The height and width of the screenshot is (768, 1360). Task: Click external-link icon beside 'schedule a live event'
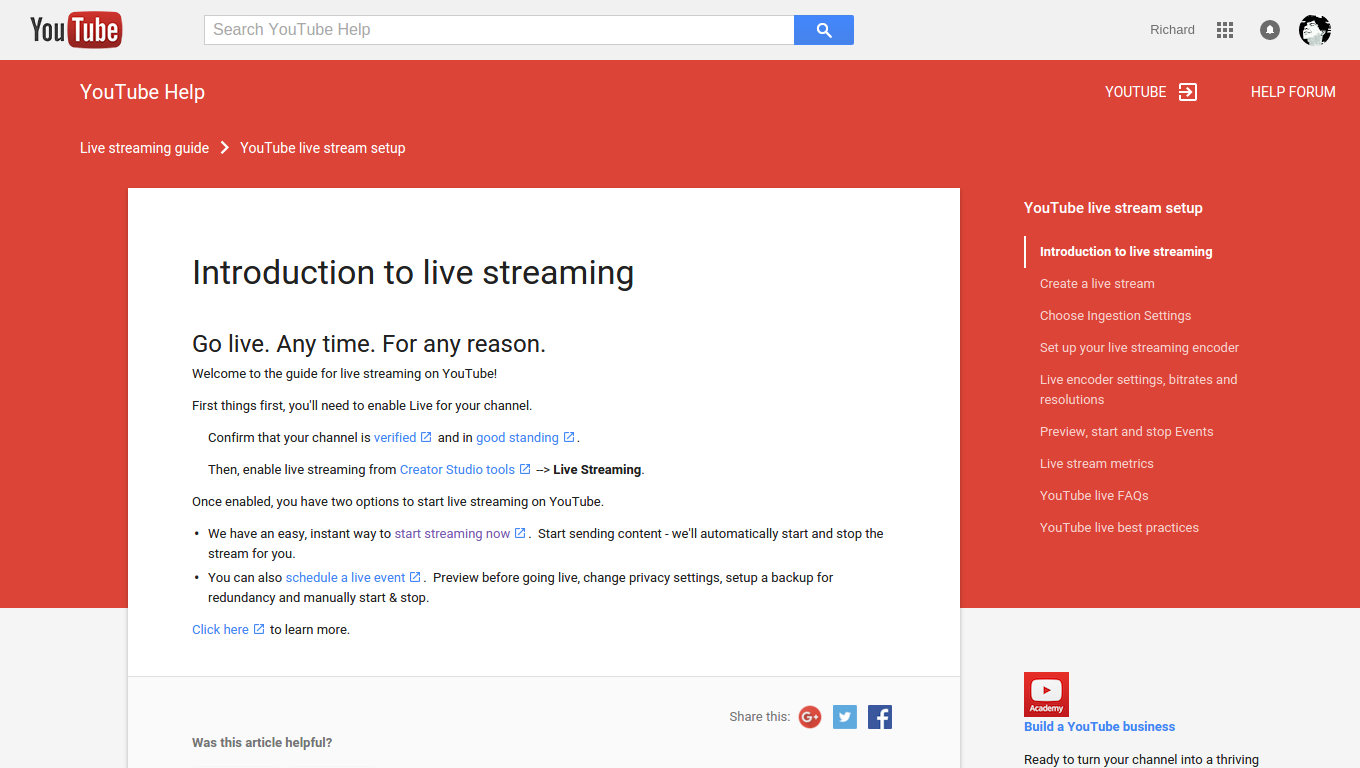pos(415,577)
